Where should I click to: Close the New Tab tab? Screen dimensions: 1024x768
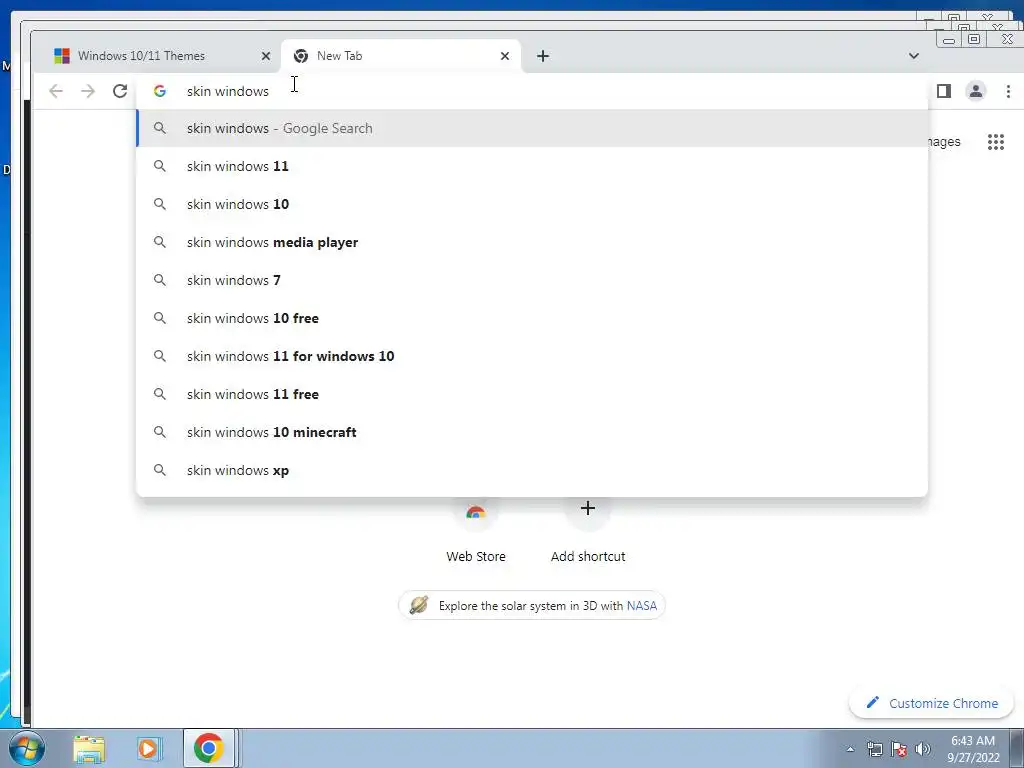pos(505,56)
